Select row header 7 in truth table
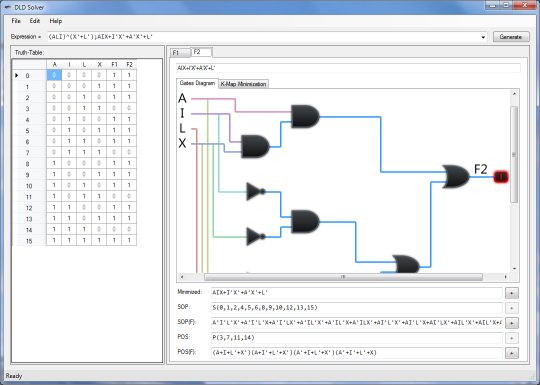This screenshot has width=540, height=385. pyautogui.click(x=29, y=153)
